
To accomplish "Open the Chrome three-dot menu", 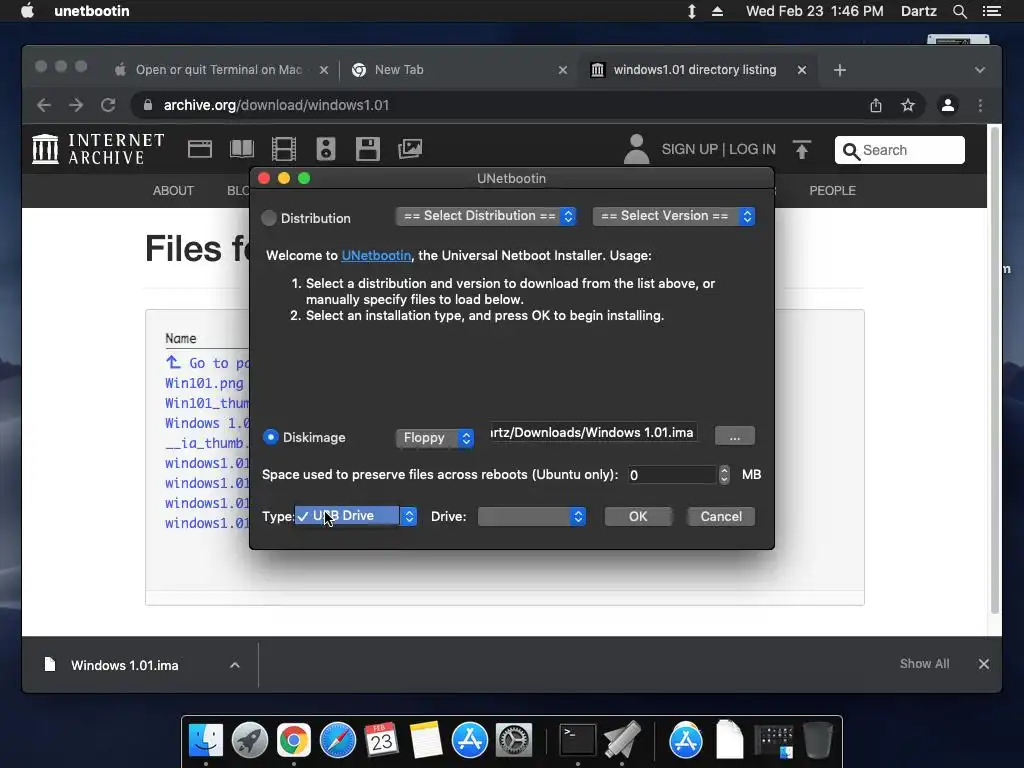I will click(x=980, y=105).
